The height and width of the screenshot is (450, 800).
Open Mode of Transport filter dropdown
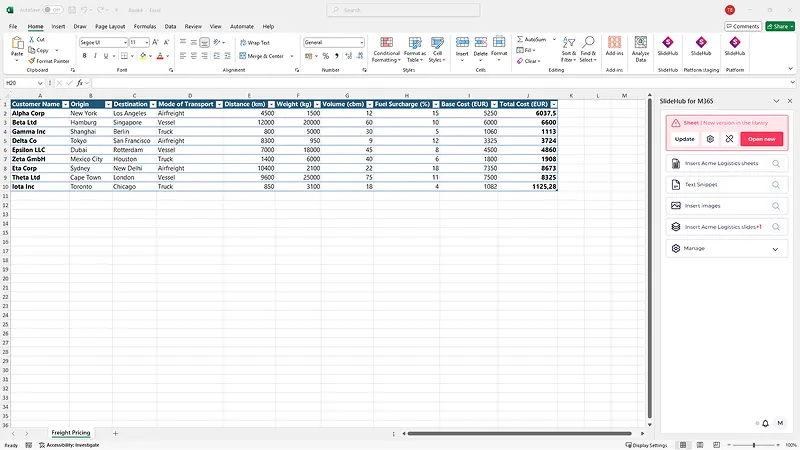219,104
